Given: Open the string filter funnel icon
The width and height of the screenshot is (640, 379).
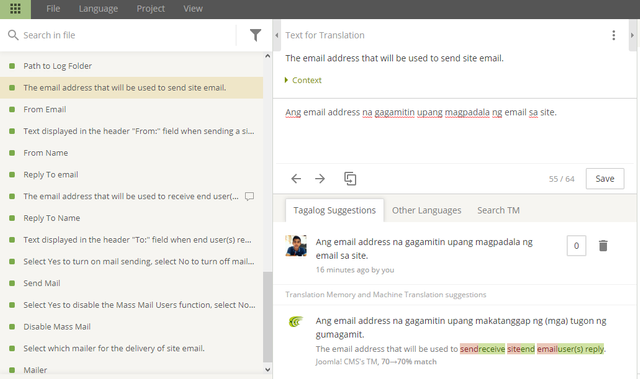Looking at the screenshot, I should click(255, 35).
